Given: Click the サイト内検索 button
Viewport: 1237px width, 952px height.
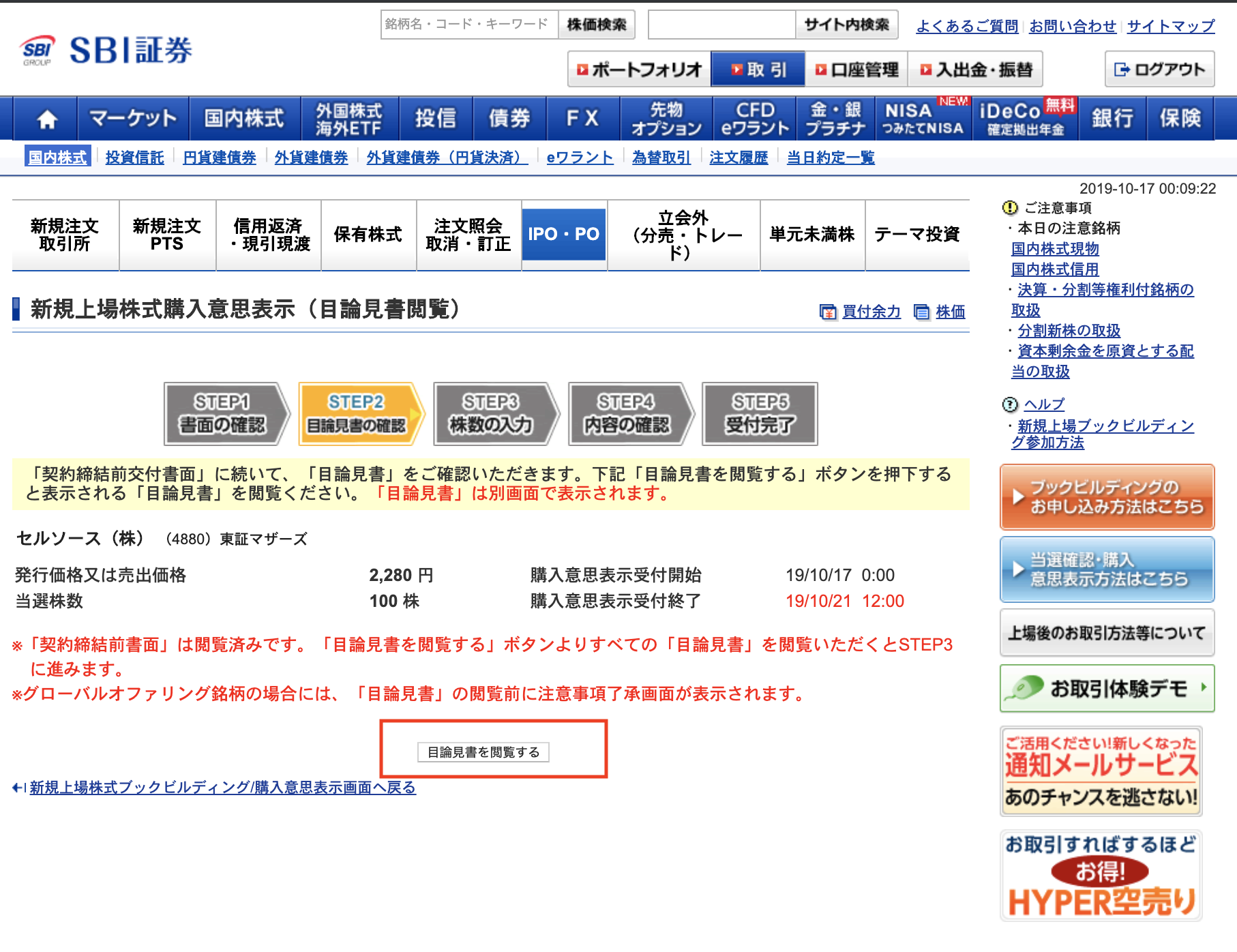Looking at the screenshot, I should [846, 25].
